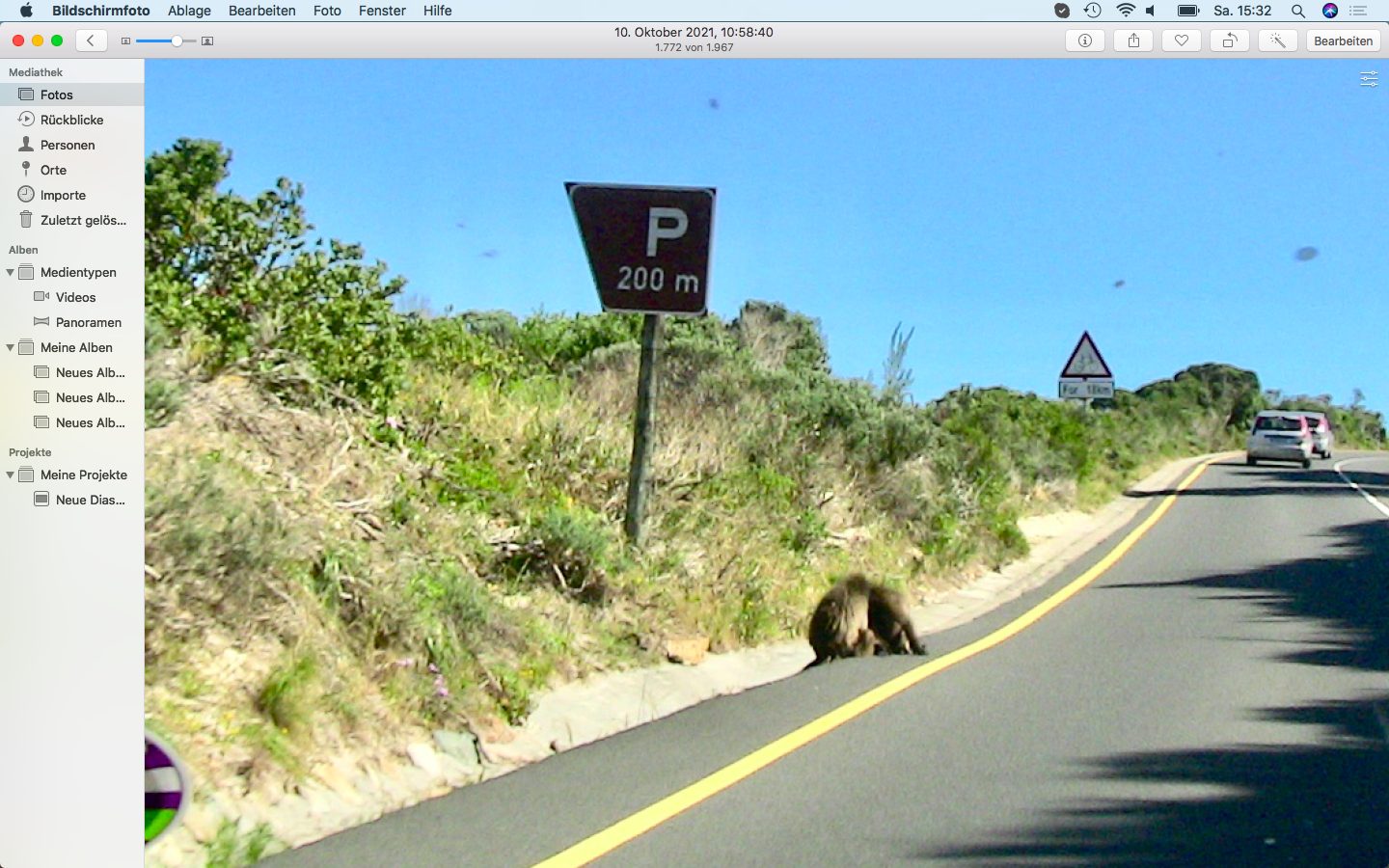Collapse the Medientypen disclosure triangle

11,273
